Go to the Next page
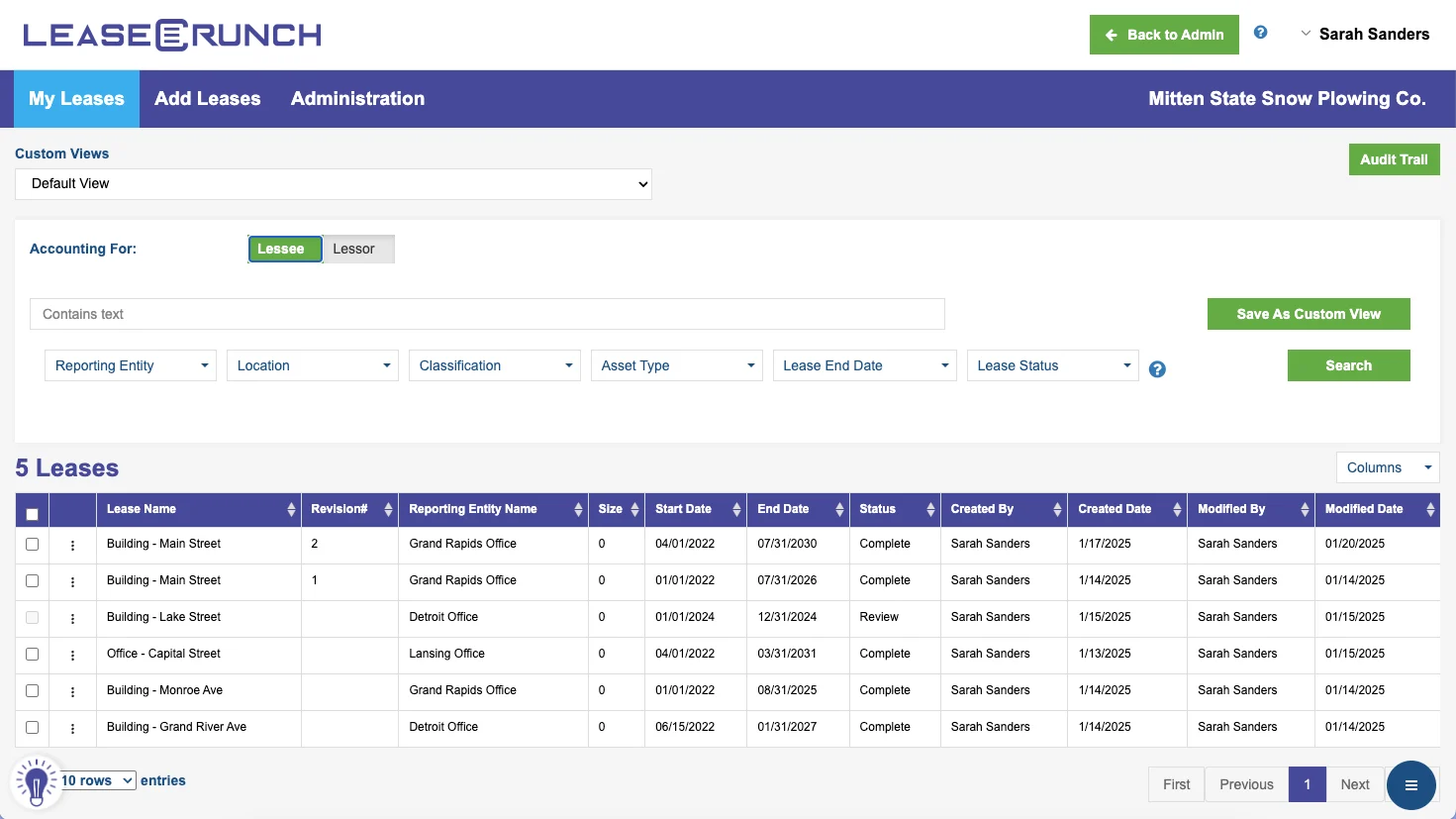The image size is (1456, 819). coord(1355,784)
